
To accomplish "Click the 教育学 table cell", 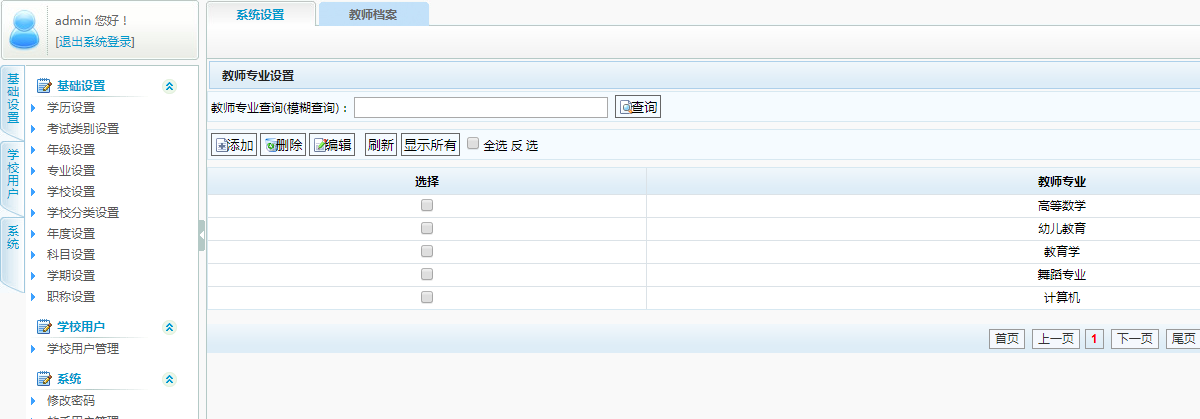I will (1062, 252).
